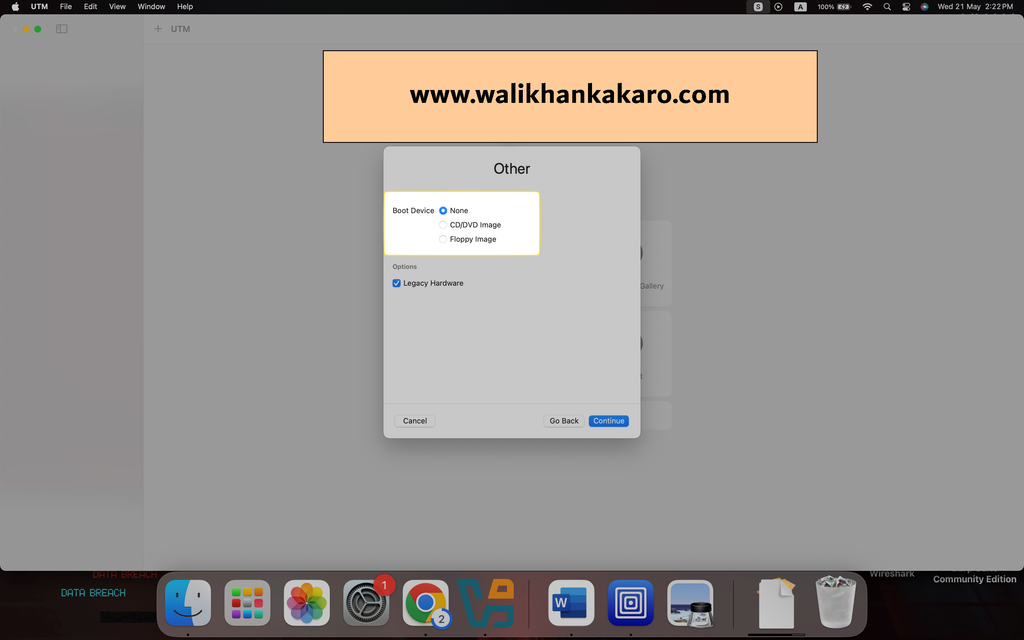Open the View menu
Screen dimensions: 1024x640
tap(118, 7)
